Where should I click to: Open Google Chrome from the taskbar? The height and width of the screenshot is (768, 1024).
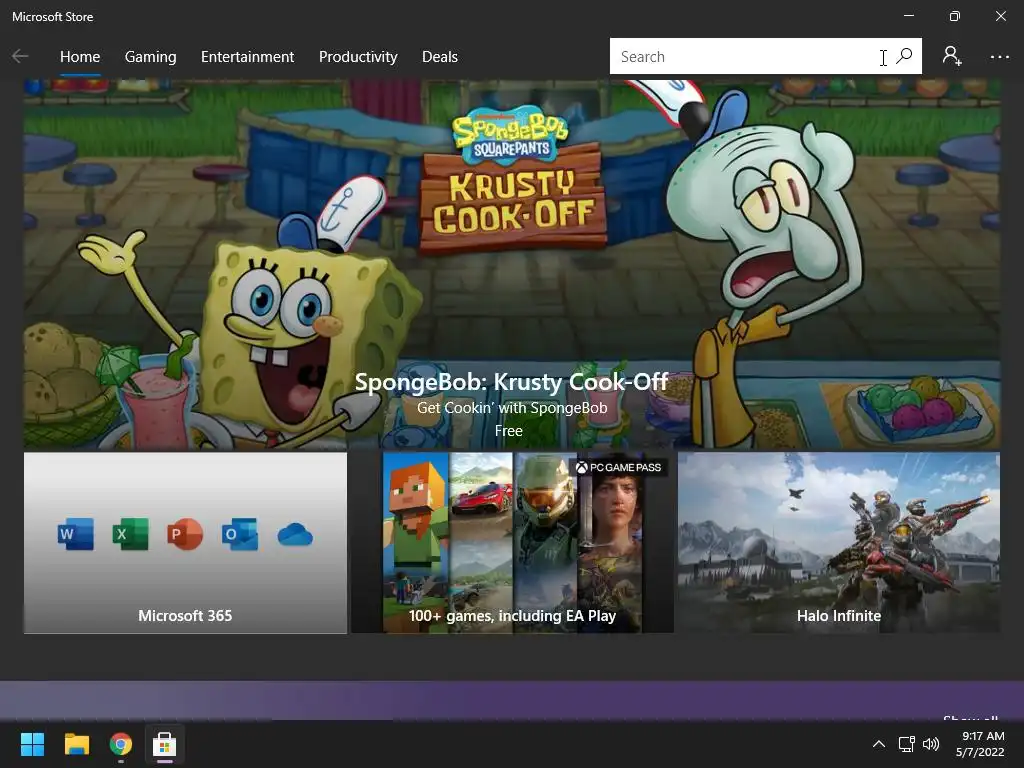[x=121, y=744]
